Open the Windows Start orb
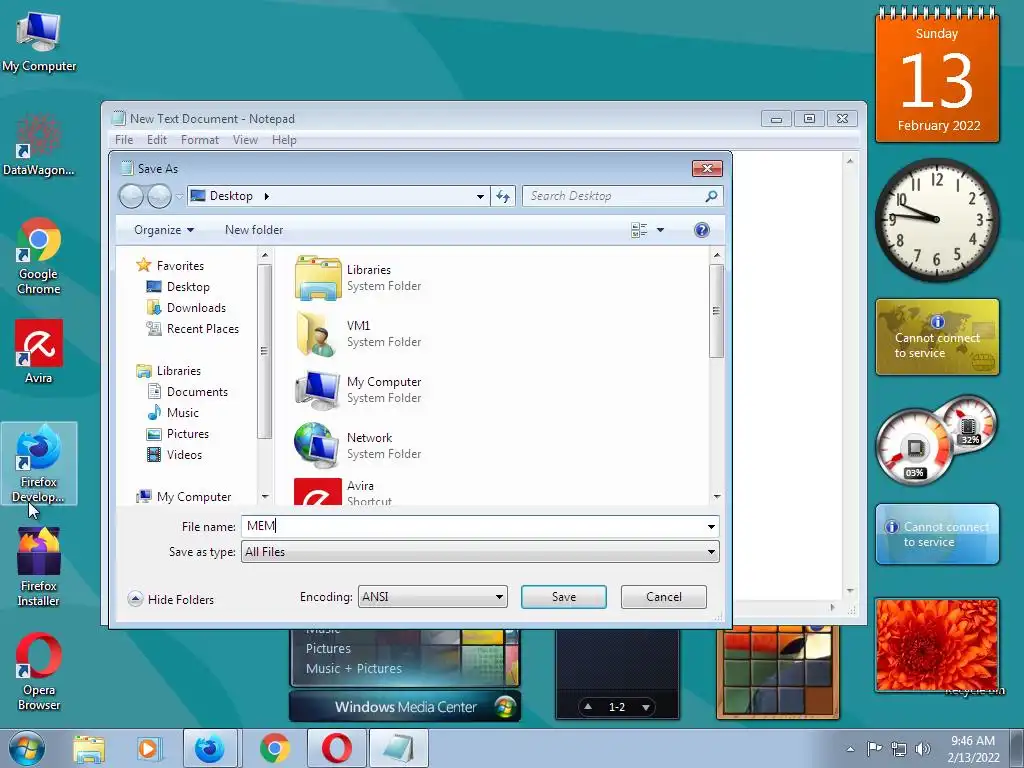 tap(26, 748)
